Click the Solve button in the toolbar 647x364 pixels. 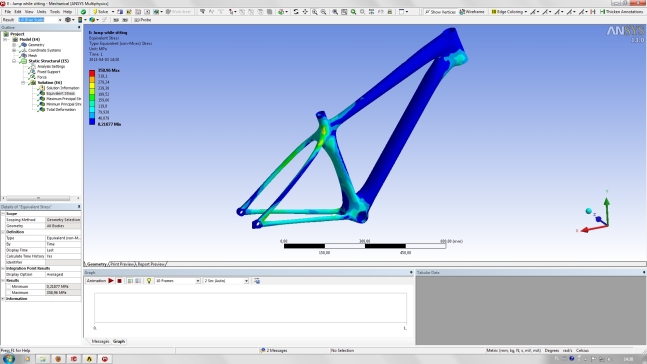(100, 12)
